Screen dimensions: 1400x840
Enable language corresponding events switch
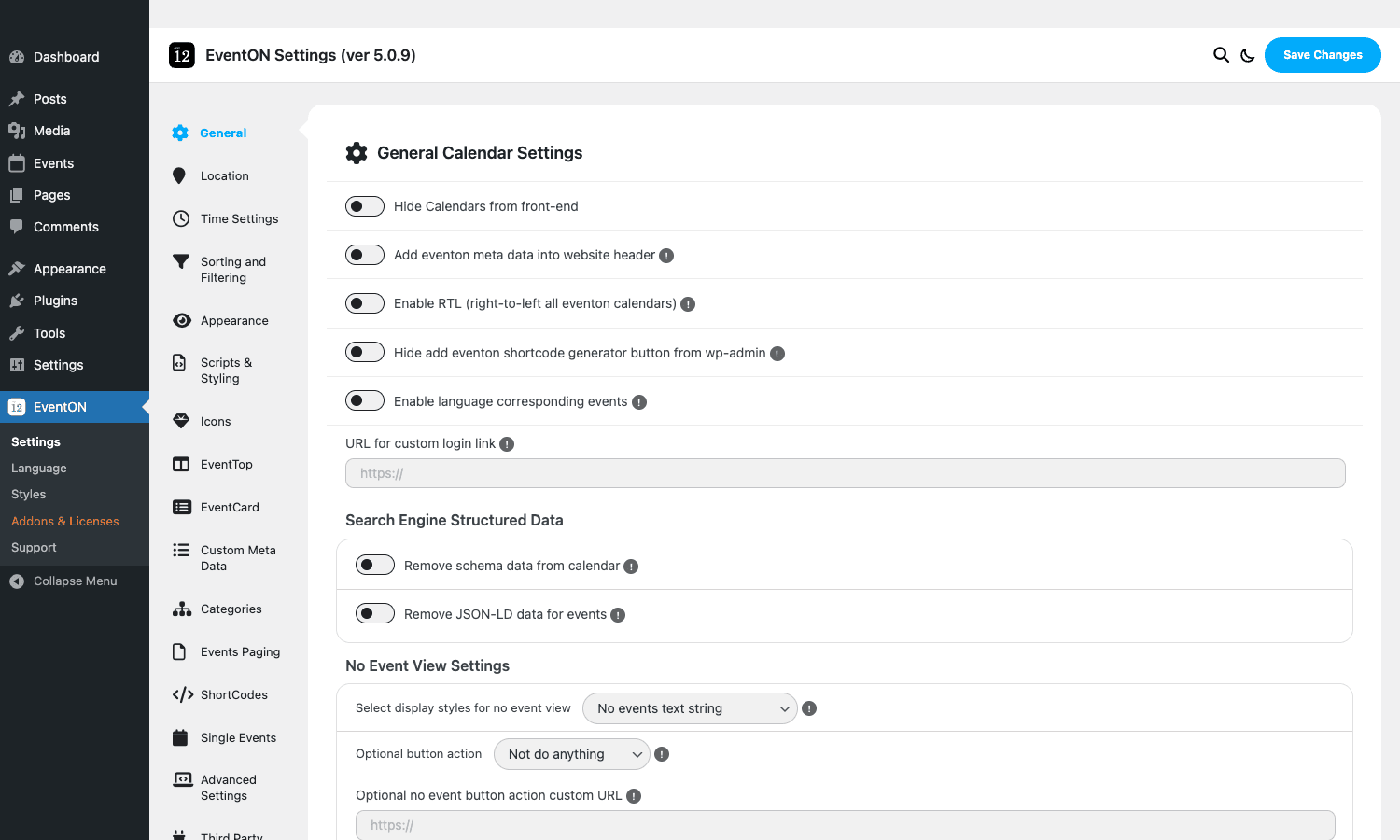[365, 400]
